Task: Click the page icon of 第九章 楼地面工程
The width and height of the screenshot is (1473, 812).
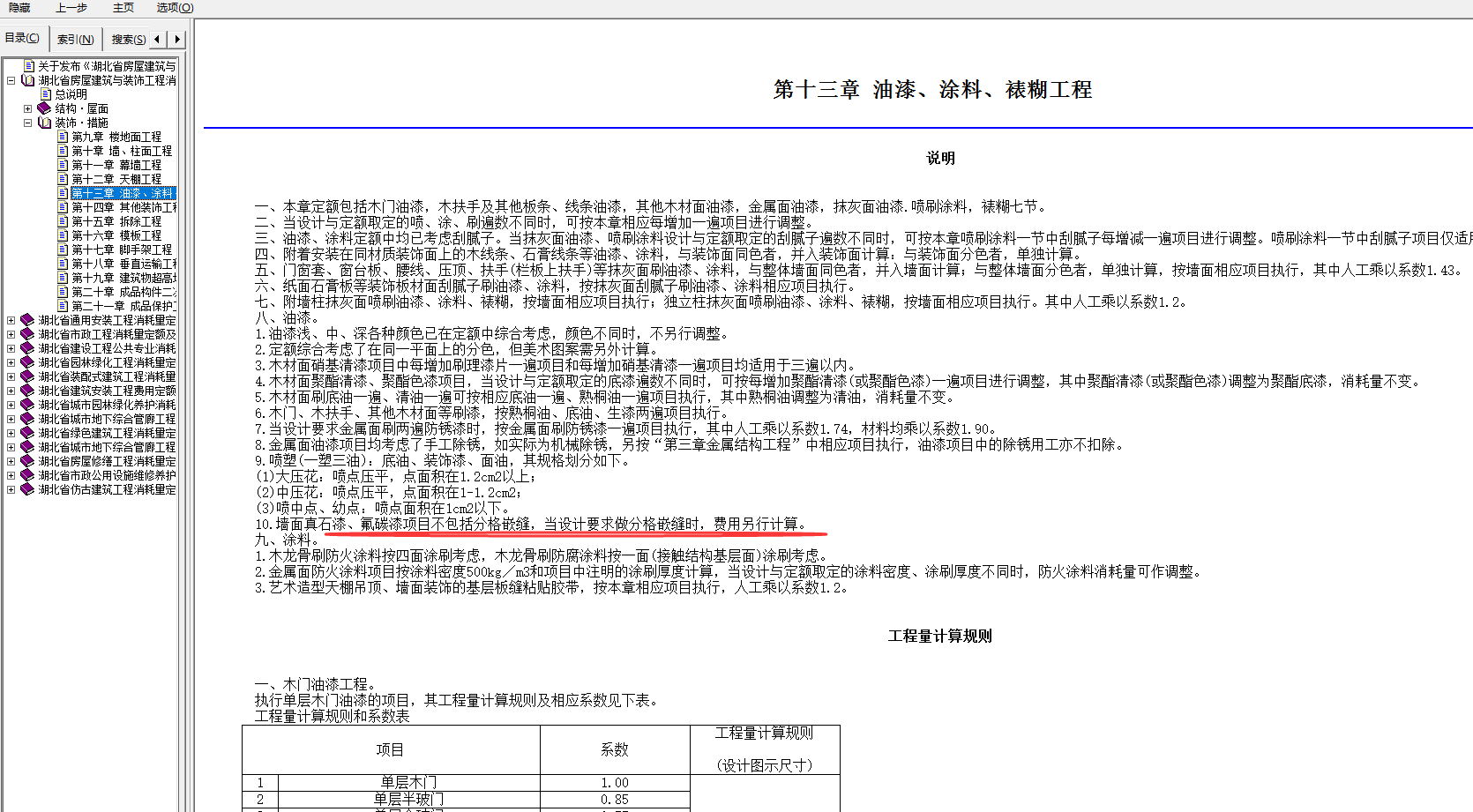Action: (63, 137)
